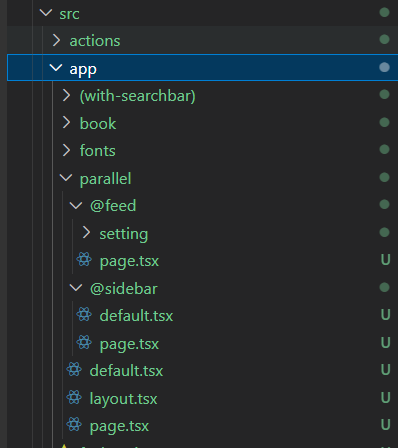Screen dimensions: 398x448
Task: Collapse the @sidebar slot folder
Action: pos(76,288)
